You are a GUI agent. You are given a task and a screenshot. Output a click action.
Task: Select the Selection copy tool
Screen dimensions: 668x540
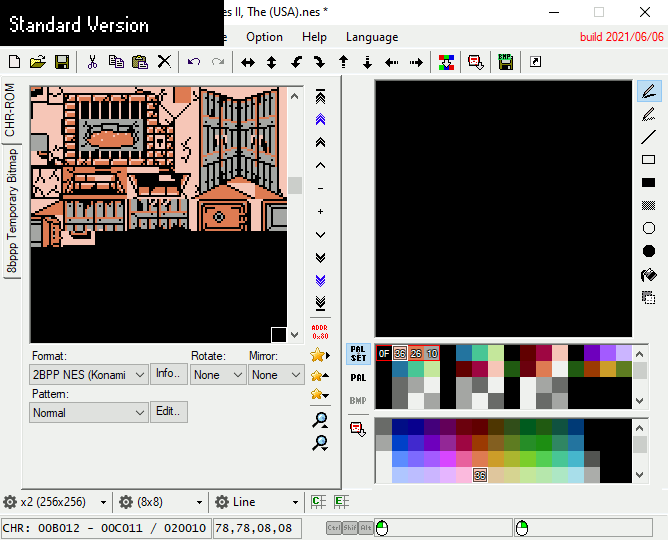pyautogui.click(x=649, y=298)
